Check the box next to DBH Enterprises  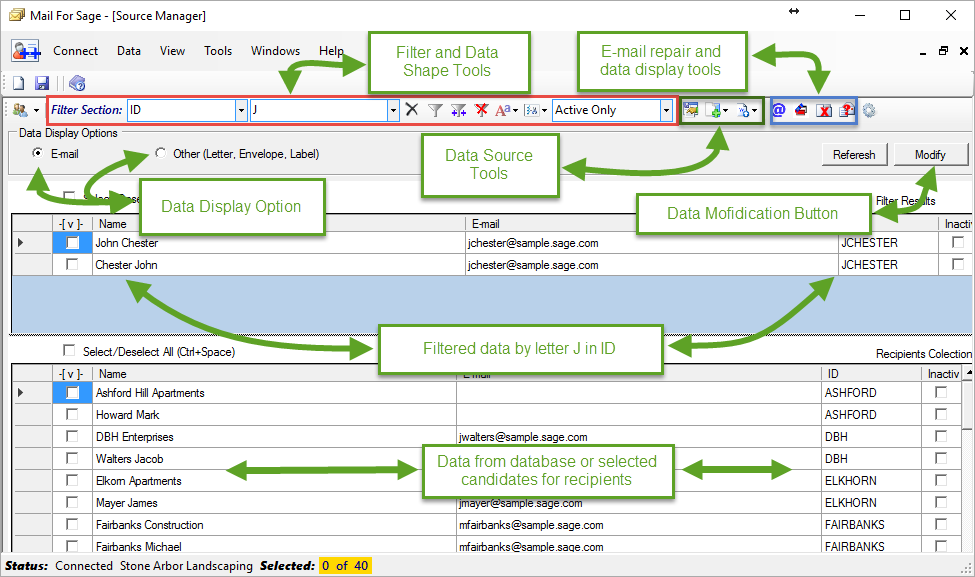(x=72, y=436)
